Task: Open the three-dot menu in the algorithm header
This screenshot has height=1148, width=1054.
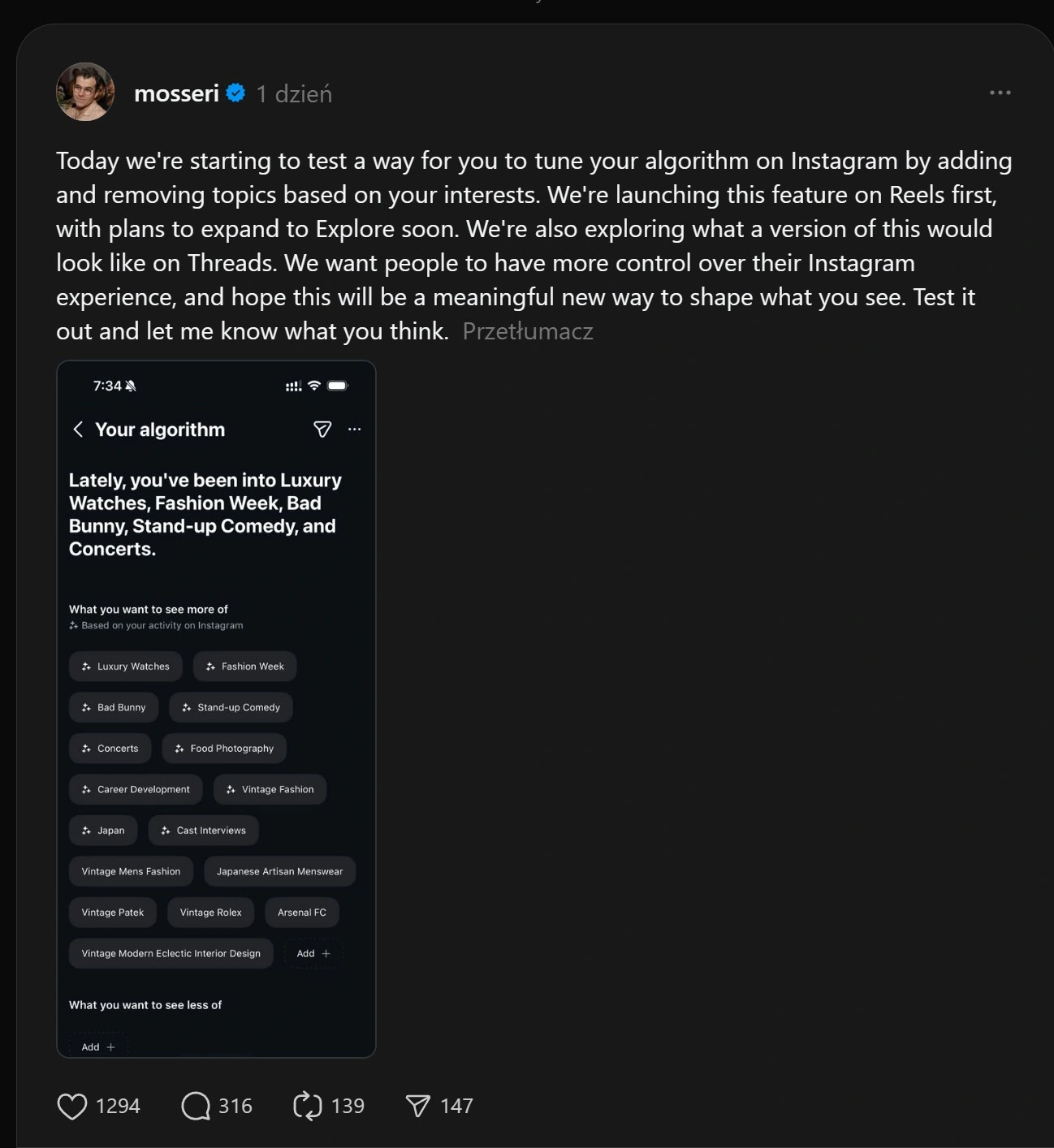Action: coord(355,429)
